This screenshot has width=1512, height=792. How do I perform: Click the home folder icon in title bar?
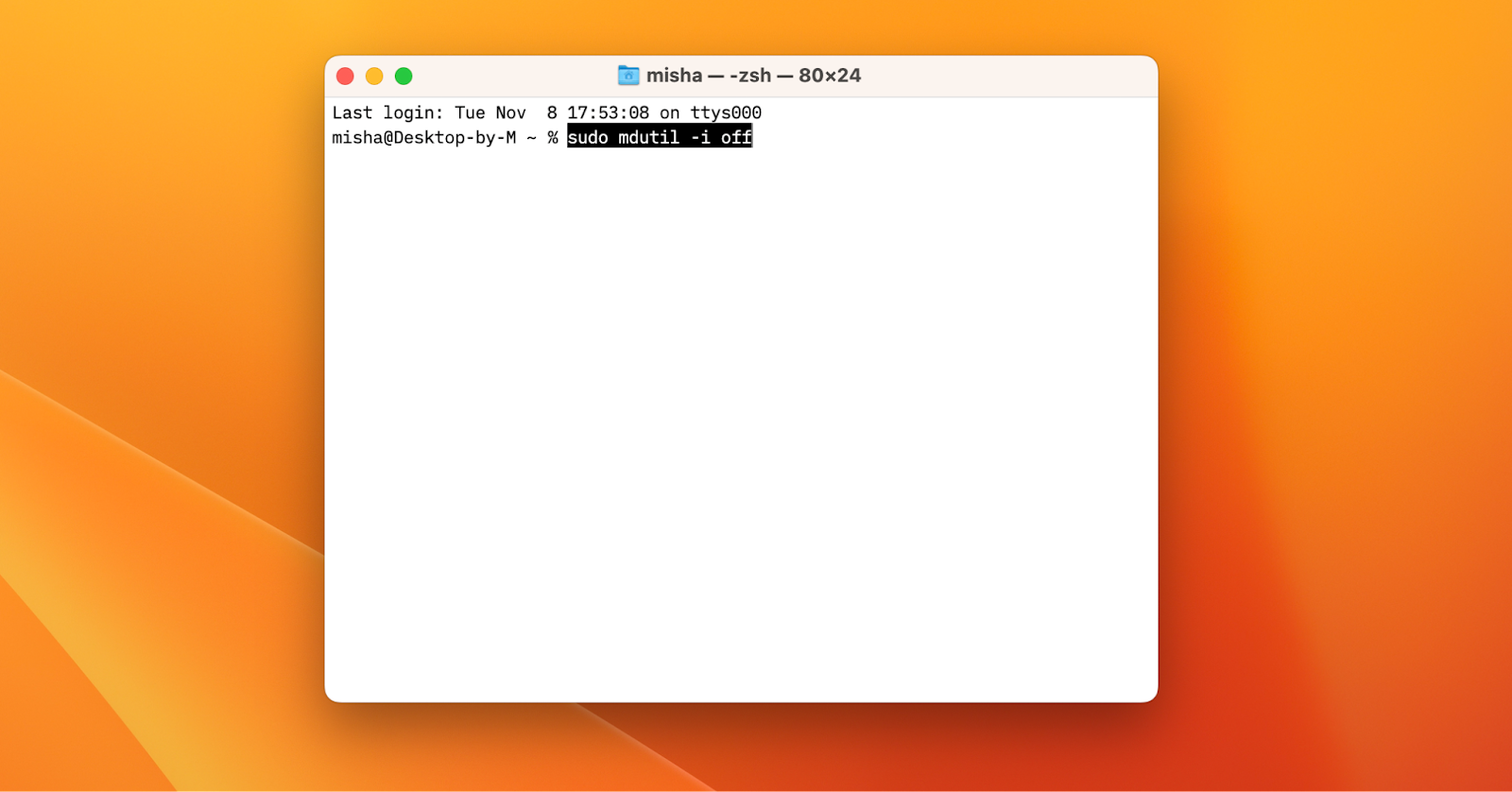[628, 76]
